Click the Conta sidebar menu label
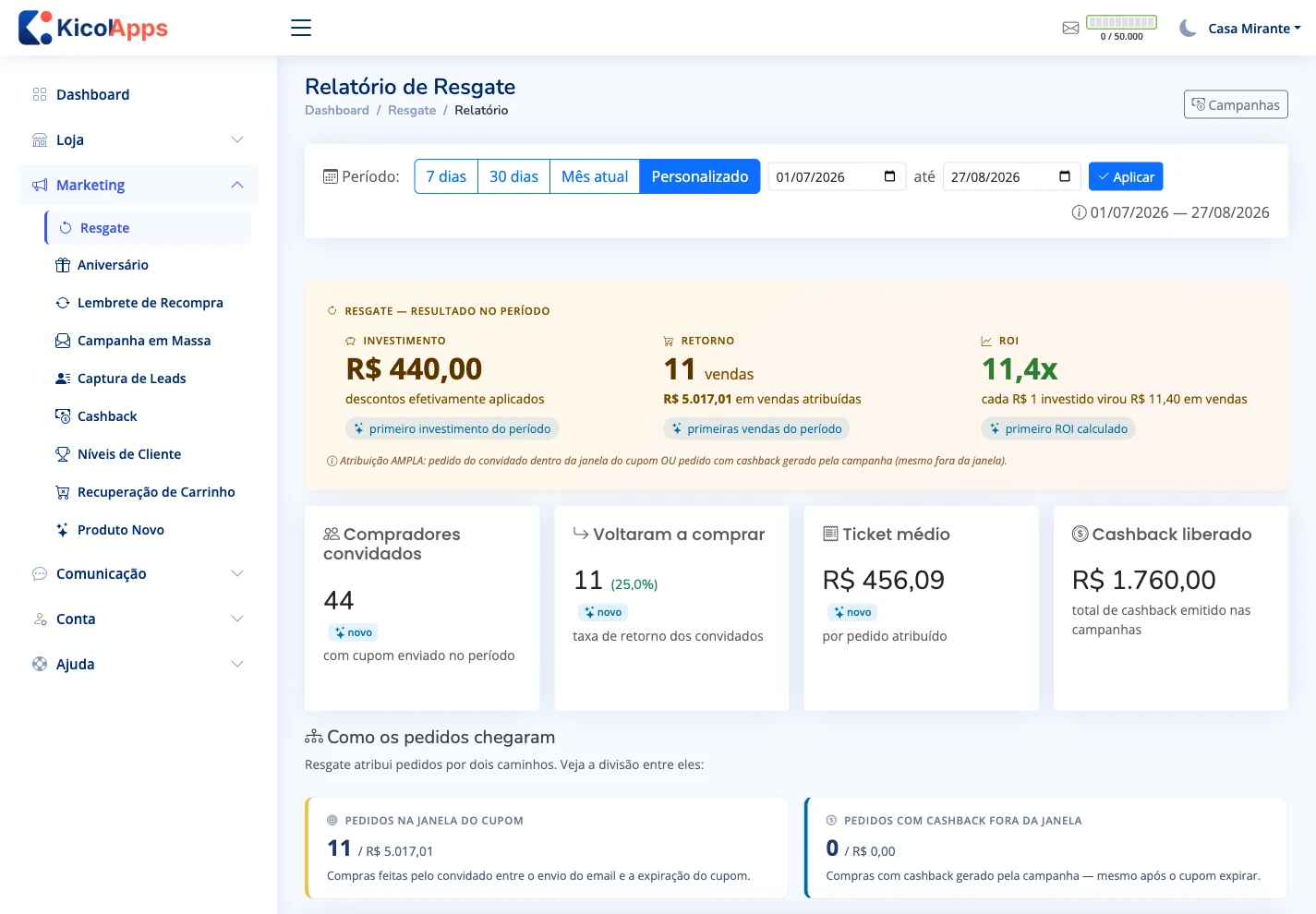The height and width of the screenshot is (914, 1316). click(x=76, y=619)
